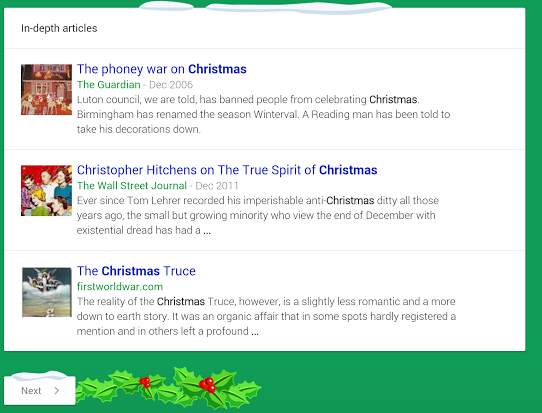Click the chevron arrow beside Next
This screenshot has height=413, width=542.
coord(57,391)
